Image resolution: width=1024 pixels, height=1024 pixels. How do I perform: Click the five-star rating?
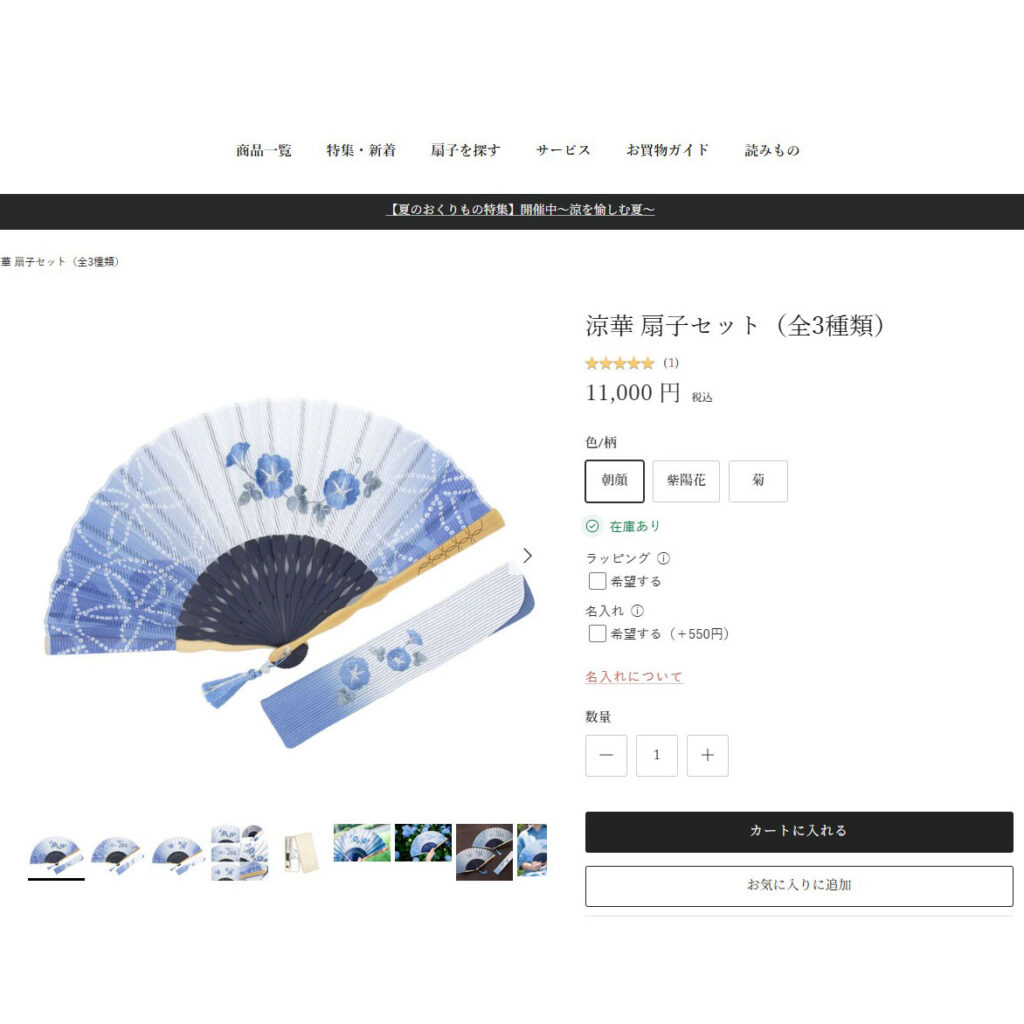(619, 363)
